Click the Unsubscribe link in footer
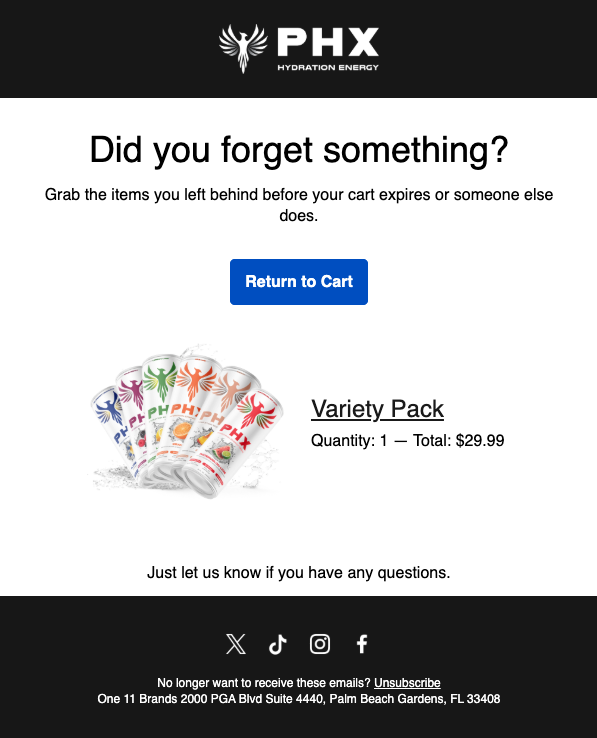This screenshot has width=597, height=738. pos(407,683)
